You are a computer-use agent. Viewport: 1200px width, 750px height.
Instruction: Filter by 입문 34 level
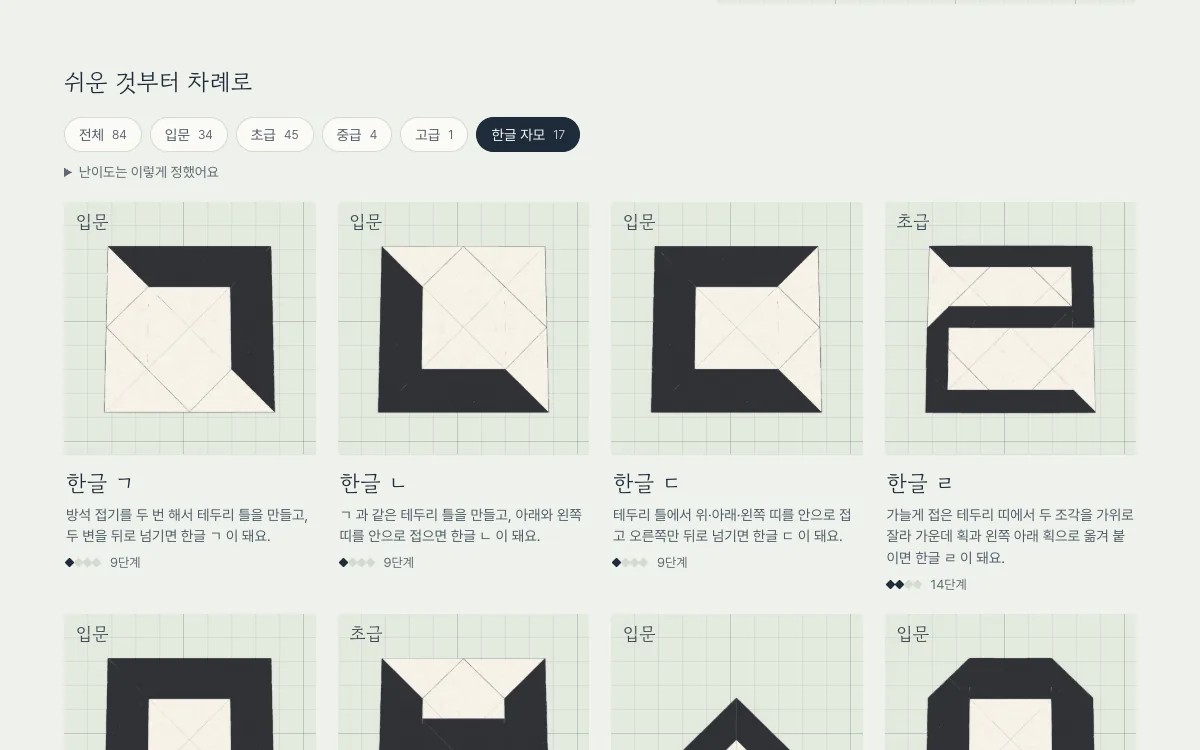tap(189, 135)
